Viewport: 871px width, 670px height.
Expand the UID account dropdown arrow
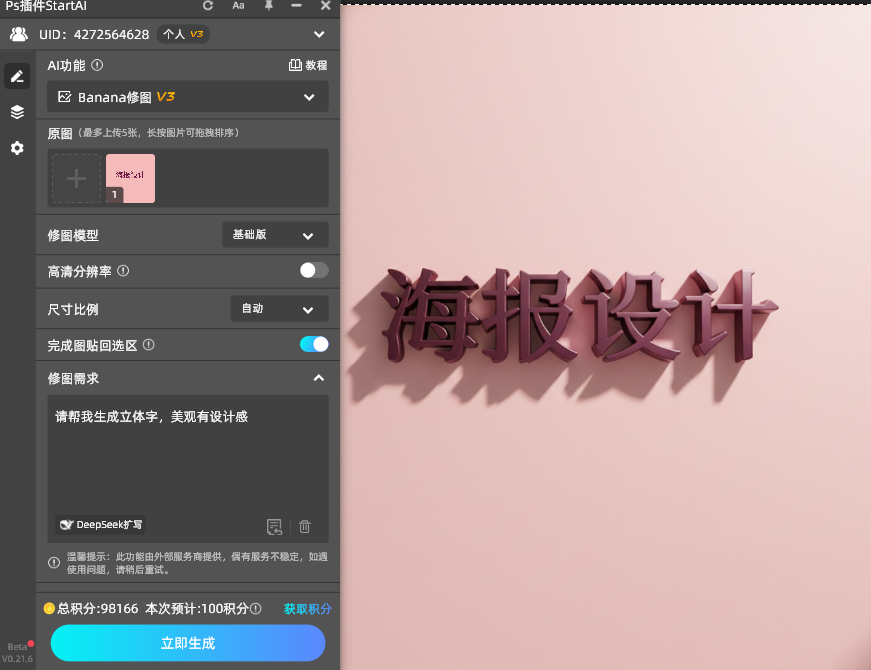tap(319, 33)
